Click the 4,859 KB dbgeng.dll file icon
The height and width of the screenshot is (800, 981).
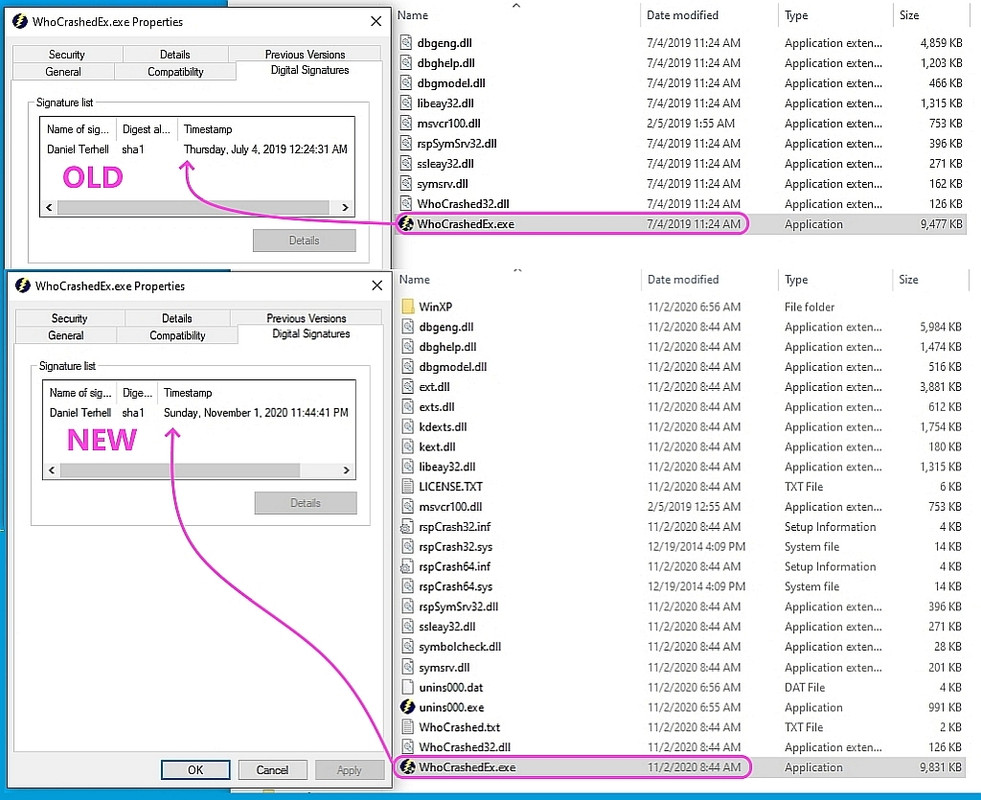pyautogui.click(x=406, y=43)
